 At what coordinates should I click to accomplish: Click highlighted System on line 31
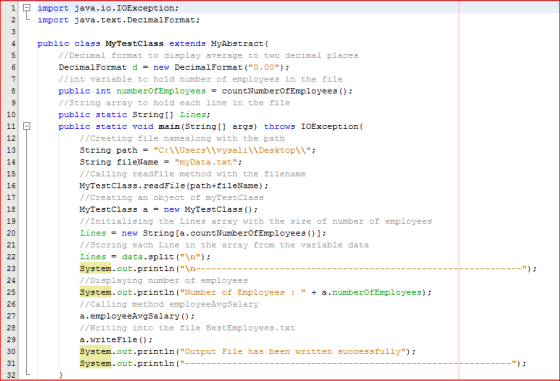coord(95,364)
